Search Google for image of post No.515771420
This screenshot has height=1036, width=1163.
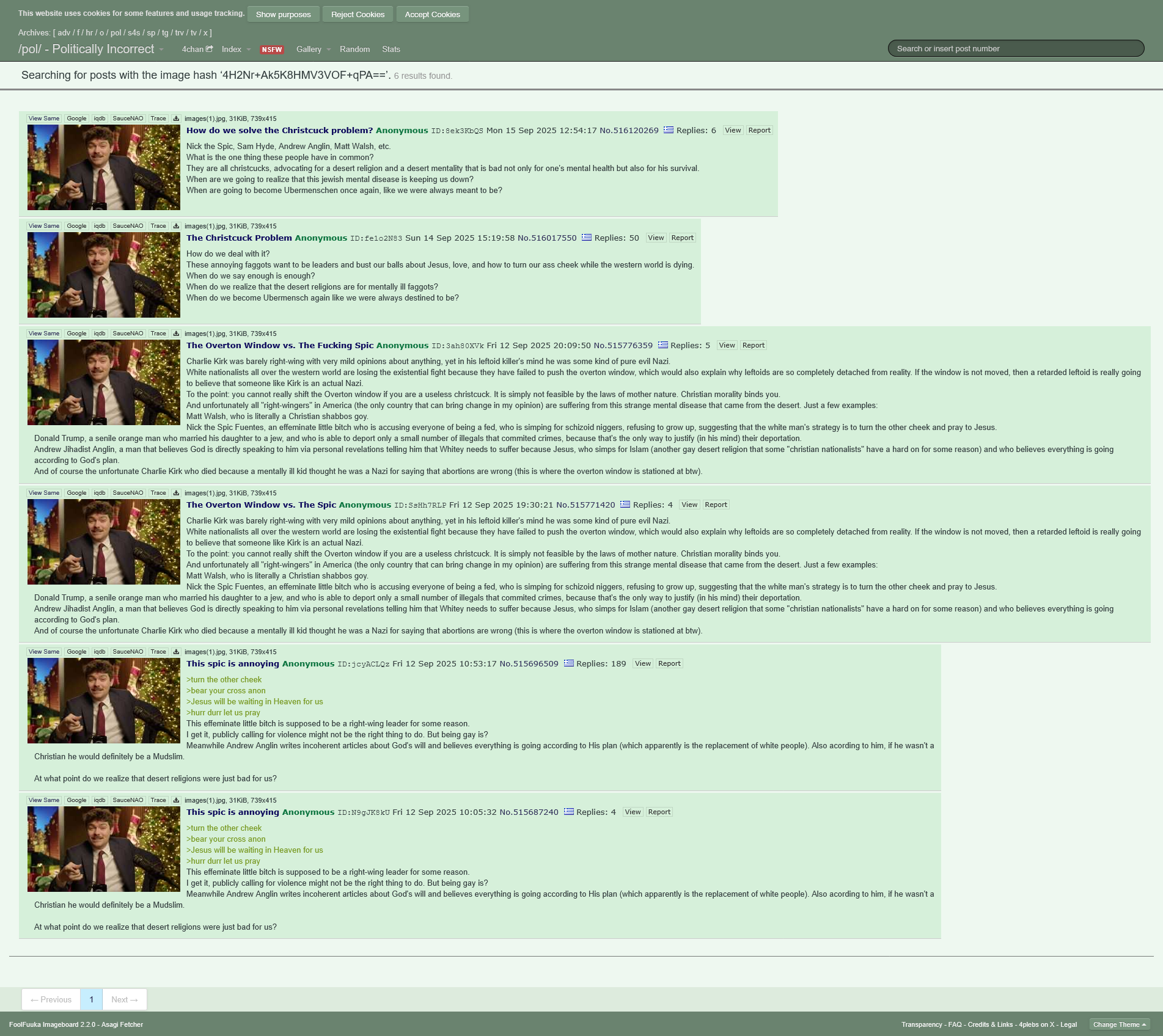(x=76, y=493)
